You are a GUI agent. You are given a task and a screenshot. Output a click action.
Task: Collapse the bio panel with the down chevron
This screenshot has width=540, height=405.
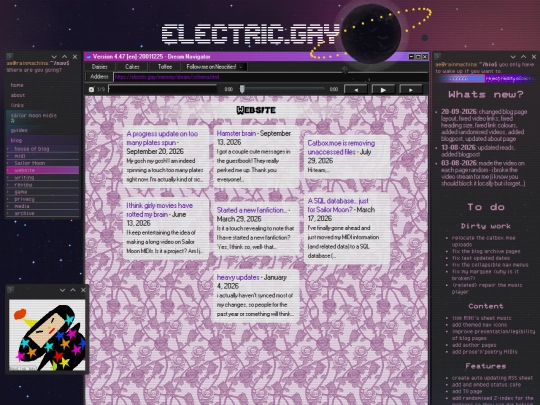point(513,56)
